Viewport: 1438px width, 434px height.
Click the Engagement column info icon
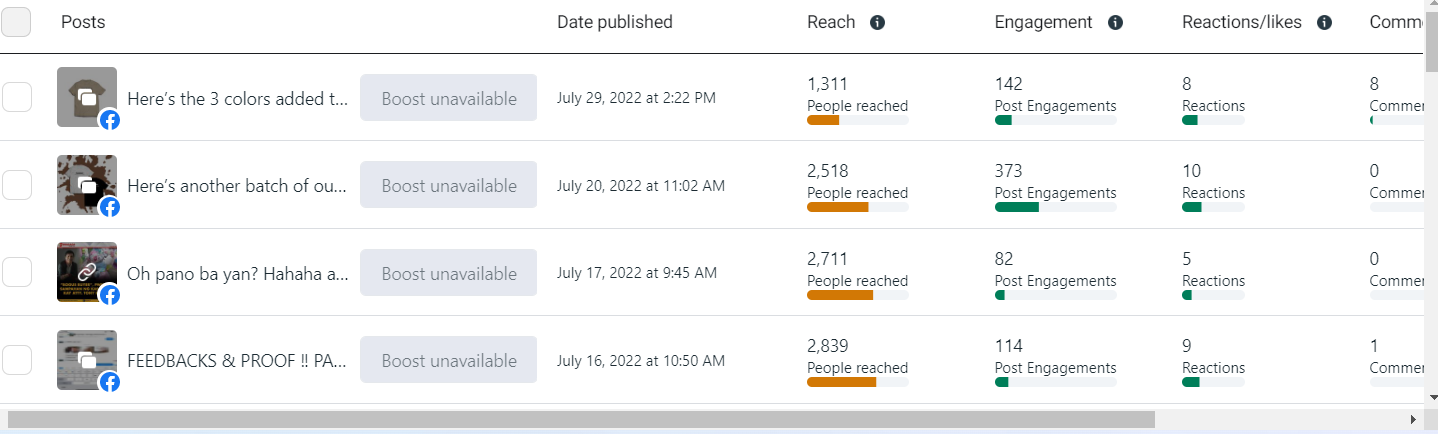1115,22
